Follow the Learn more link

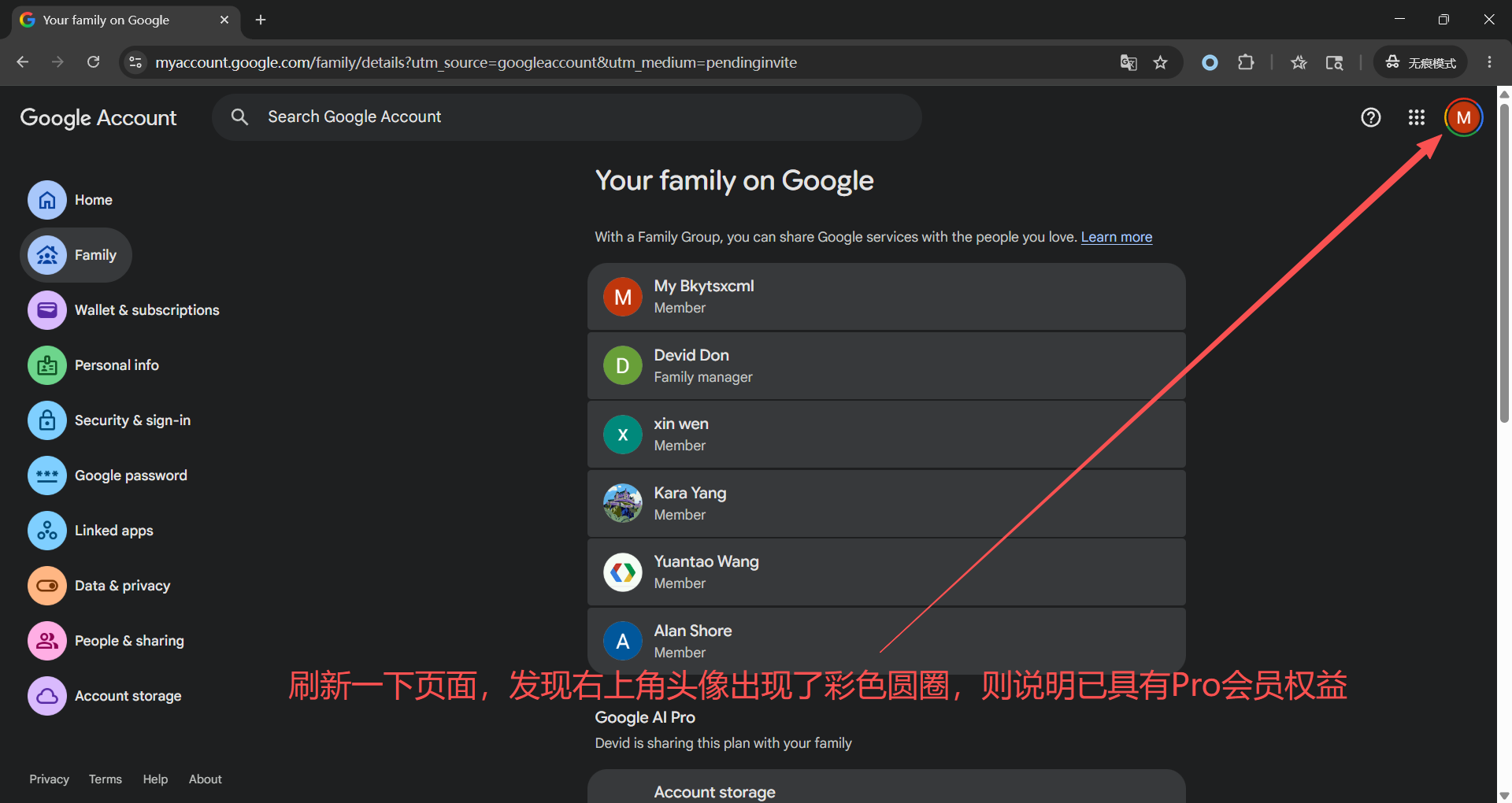coord(1116,237)
